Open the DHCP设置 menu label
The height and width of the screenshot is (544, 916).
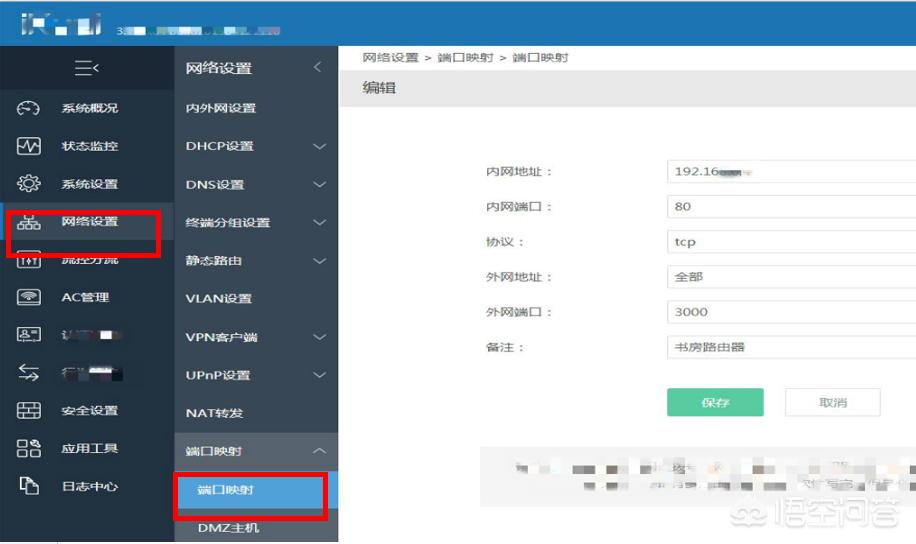(x=220, y=146)
